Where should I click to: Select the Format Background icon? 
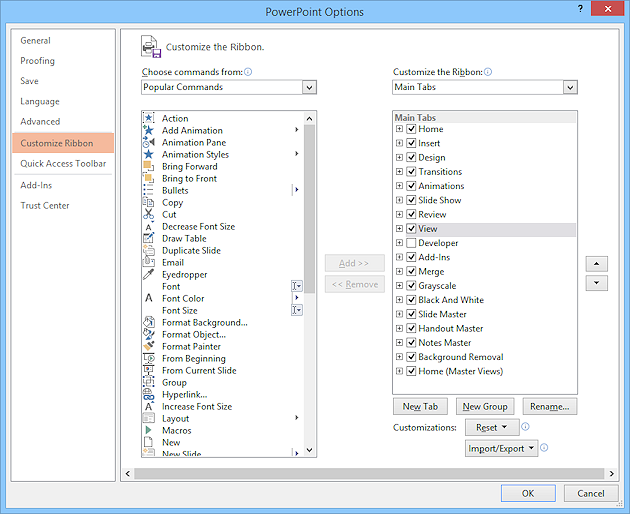(149, 322)
